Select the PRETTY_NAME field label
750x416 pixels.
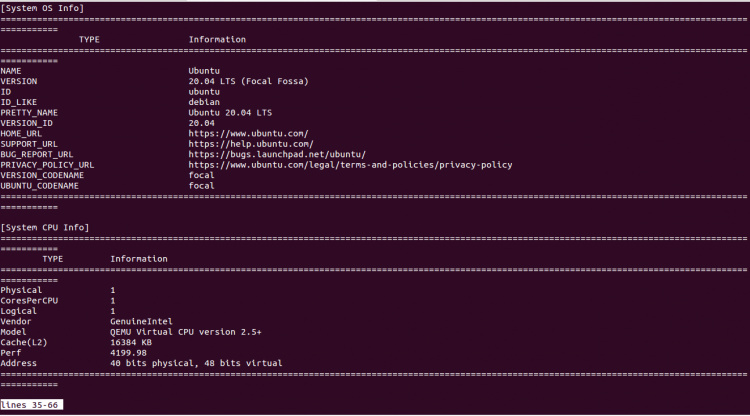coord(29,112)
